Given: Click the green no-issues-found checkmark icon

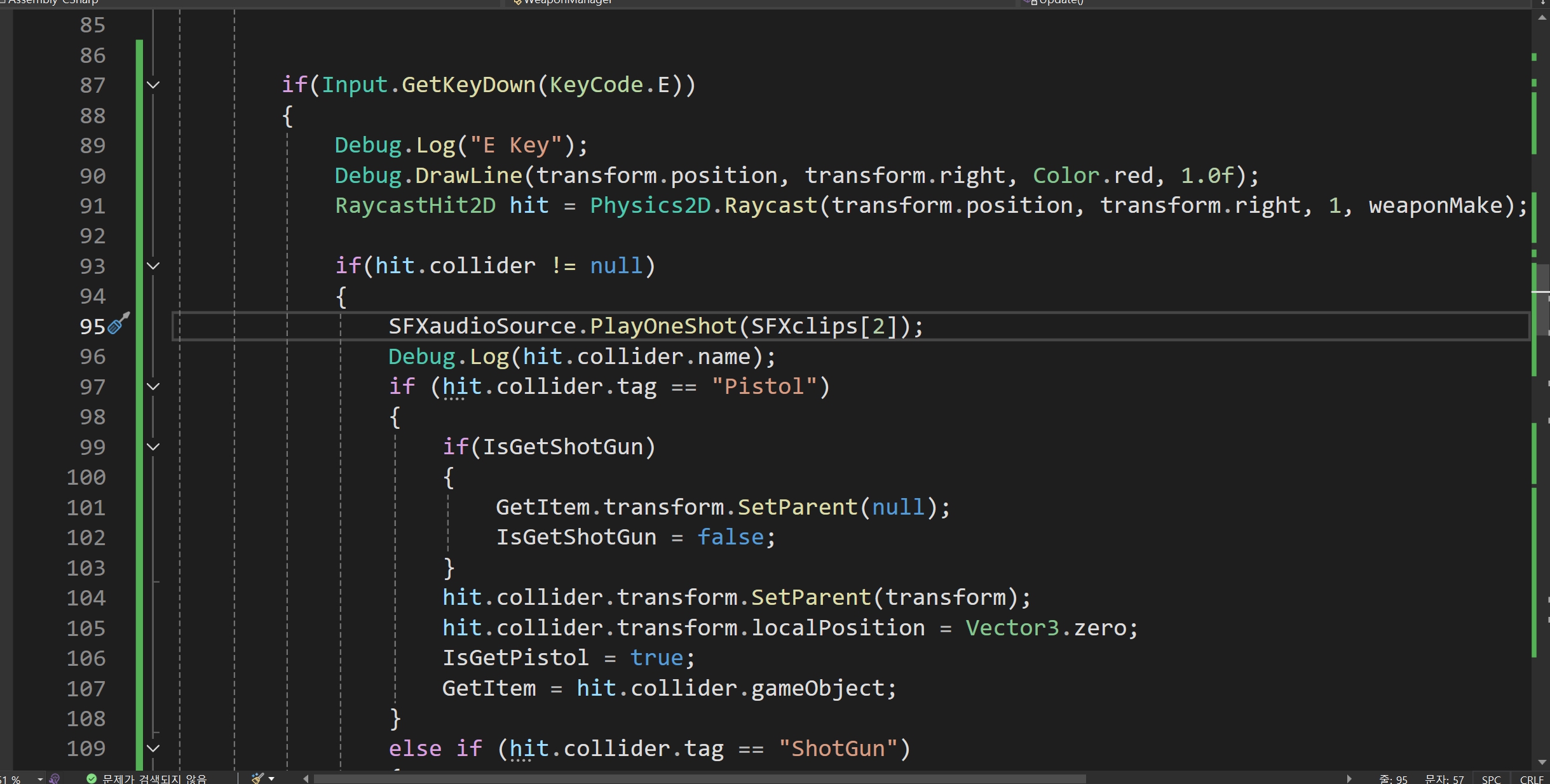Looking at the screenshot, I should 92,778.
